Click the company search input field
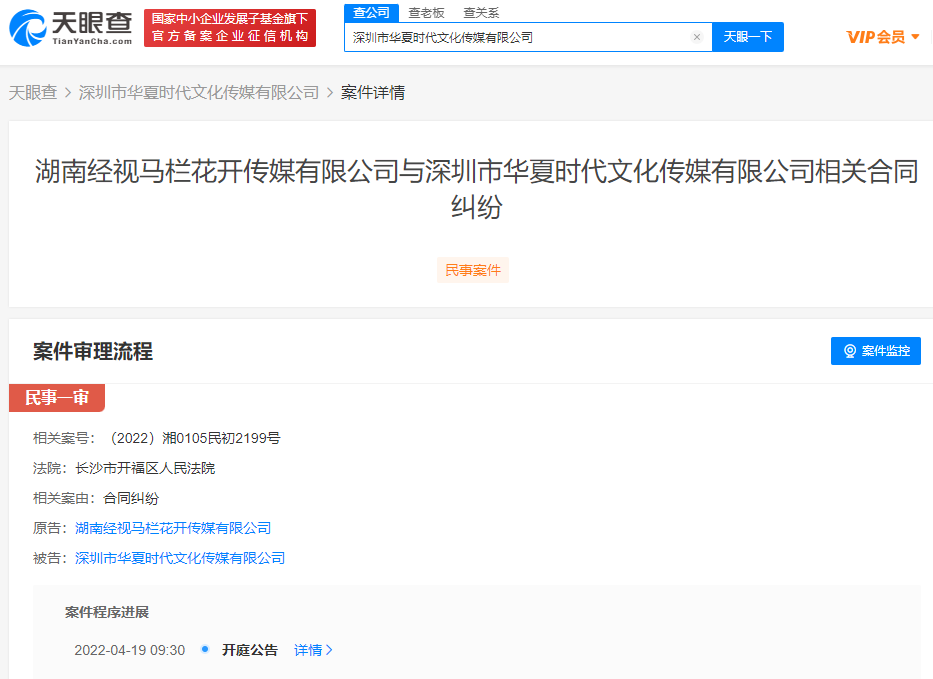Viewport: 933px width, 679px height. coord(515,37)
